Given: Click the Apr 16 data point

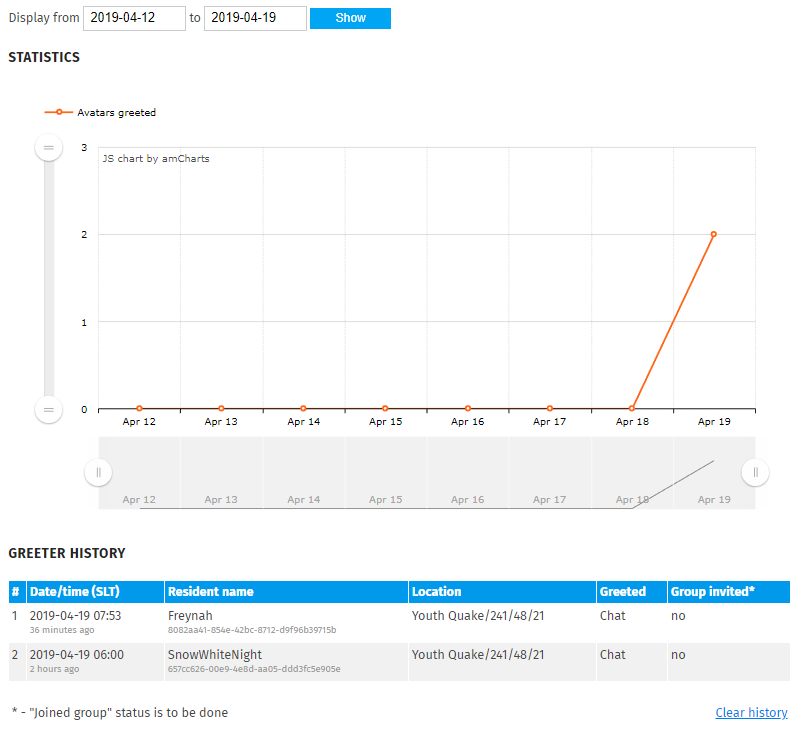Looking at the screenshot, I should pyautogui.click(x=468, y=409).
